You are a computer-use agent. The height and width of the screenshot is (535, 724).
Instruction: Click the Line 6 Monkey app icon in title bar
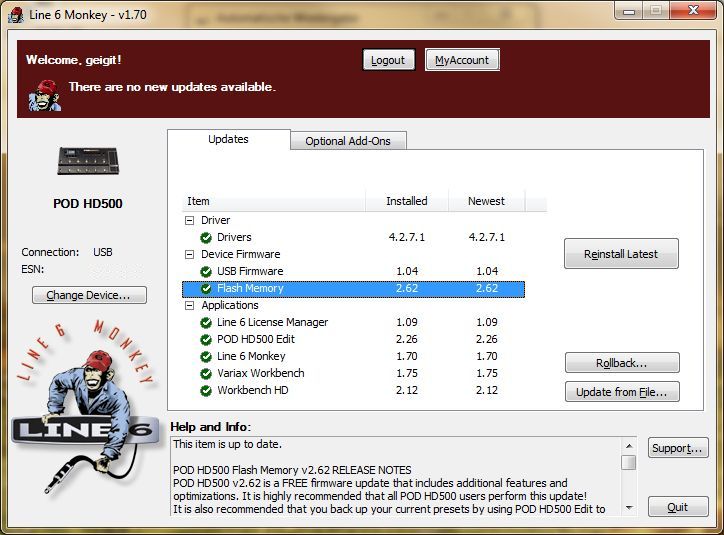[x=16, y=15]
